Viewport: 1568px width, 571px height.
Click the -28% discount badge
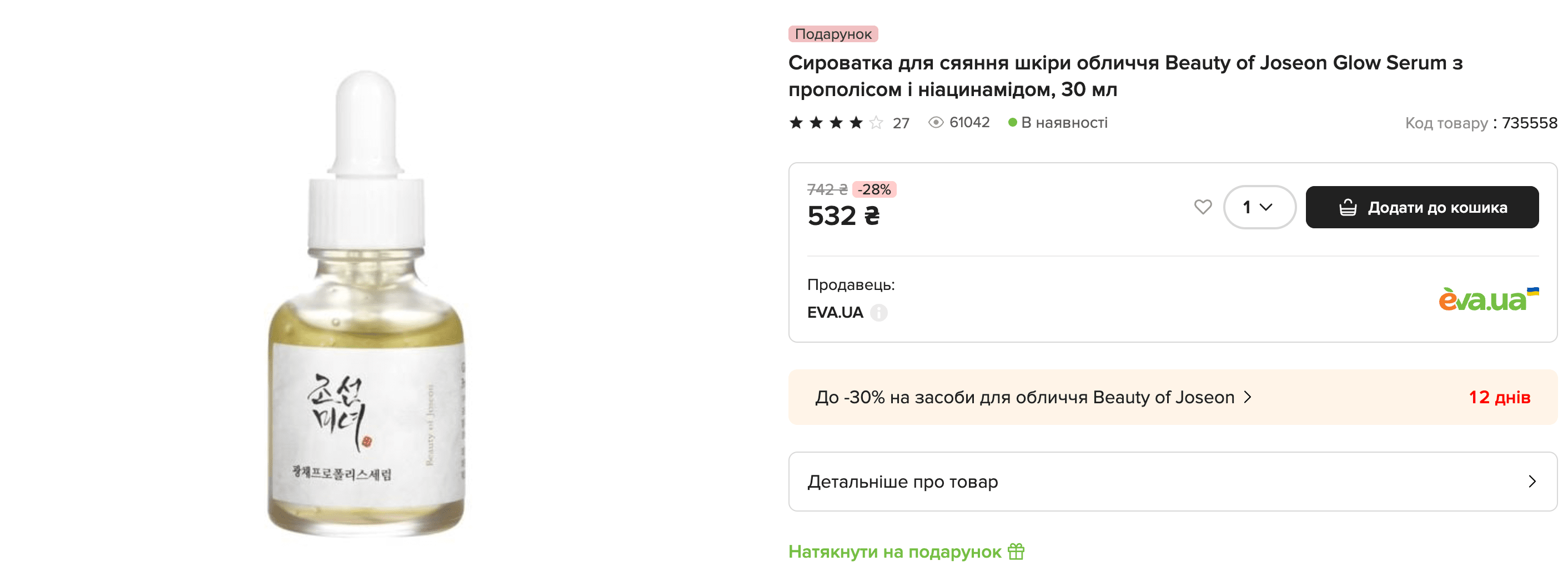pyautogui.click(x=874, y=189)
